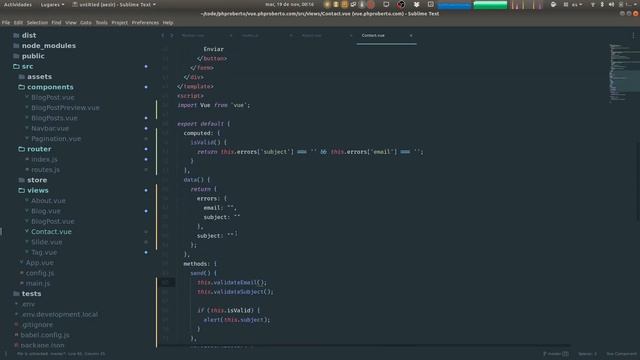Screen dimensions: 640x360
Task: Click the previous tab arrow in tab bar
Action: tap(162, 36)
